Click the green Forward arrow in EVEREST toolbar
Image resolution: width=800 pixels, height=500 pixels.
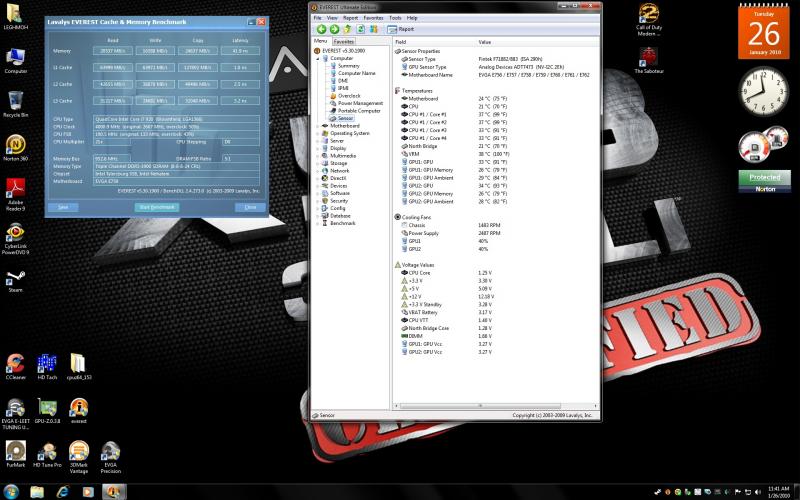coord(334,30)
